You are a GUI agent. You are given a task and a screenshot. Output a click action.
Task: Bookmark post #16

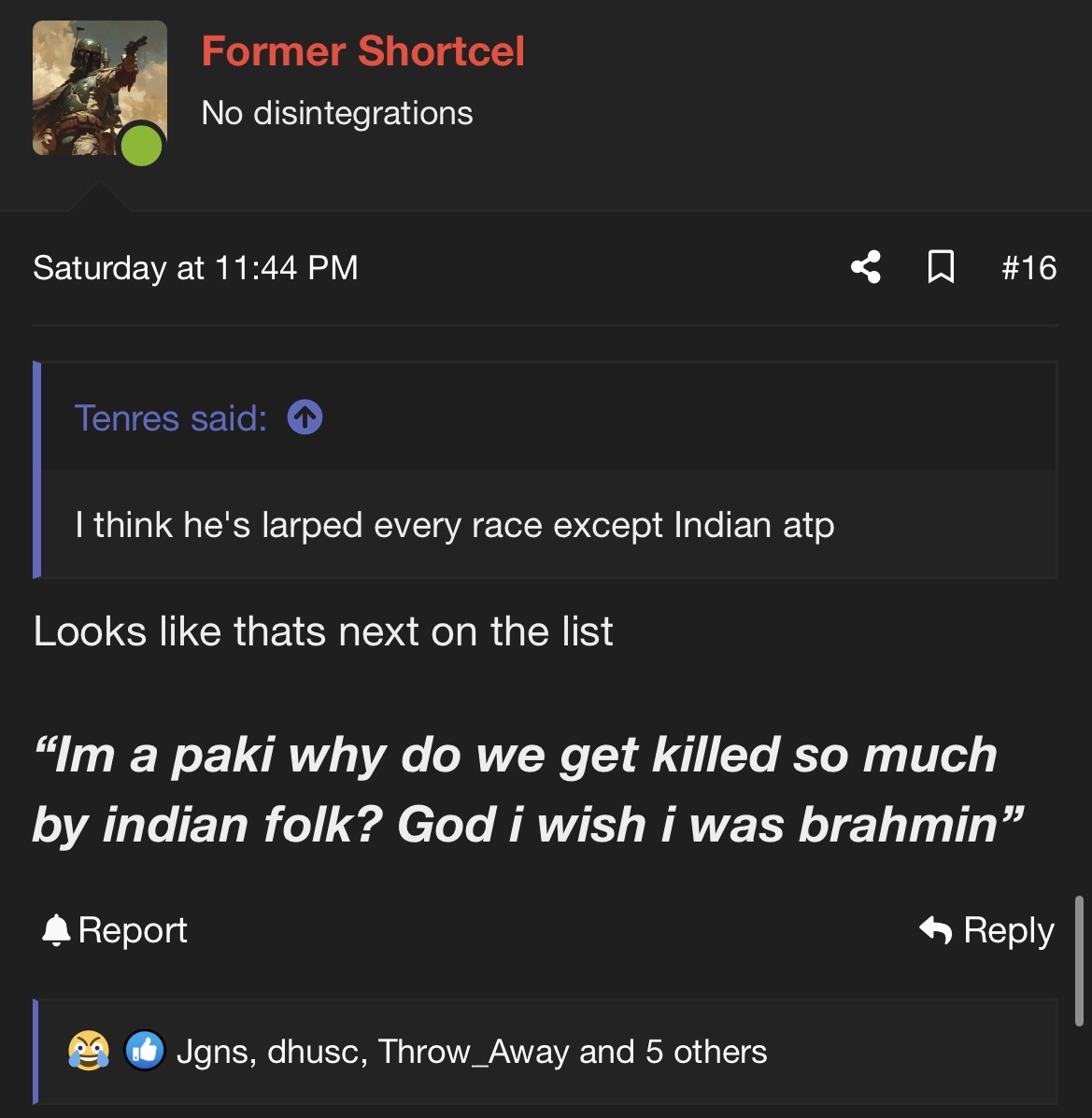coord(940,267)
